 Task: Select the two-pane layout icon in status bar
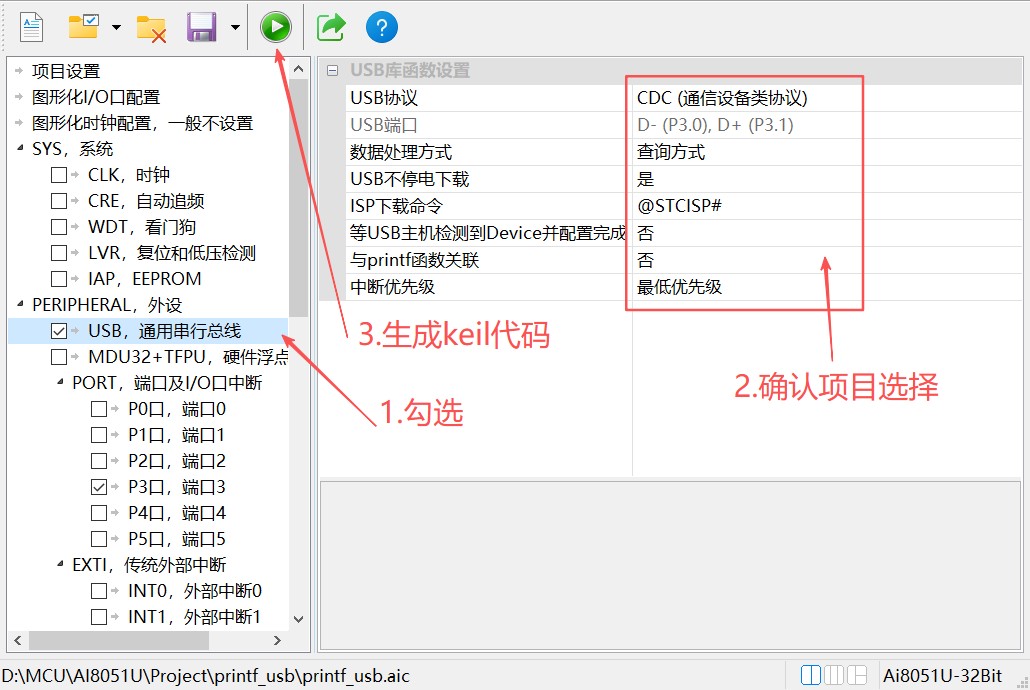coord(809,676)
